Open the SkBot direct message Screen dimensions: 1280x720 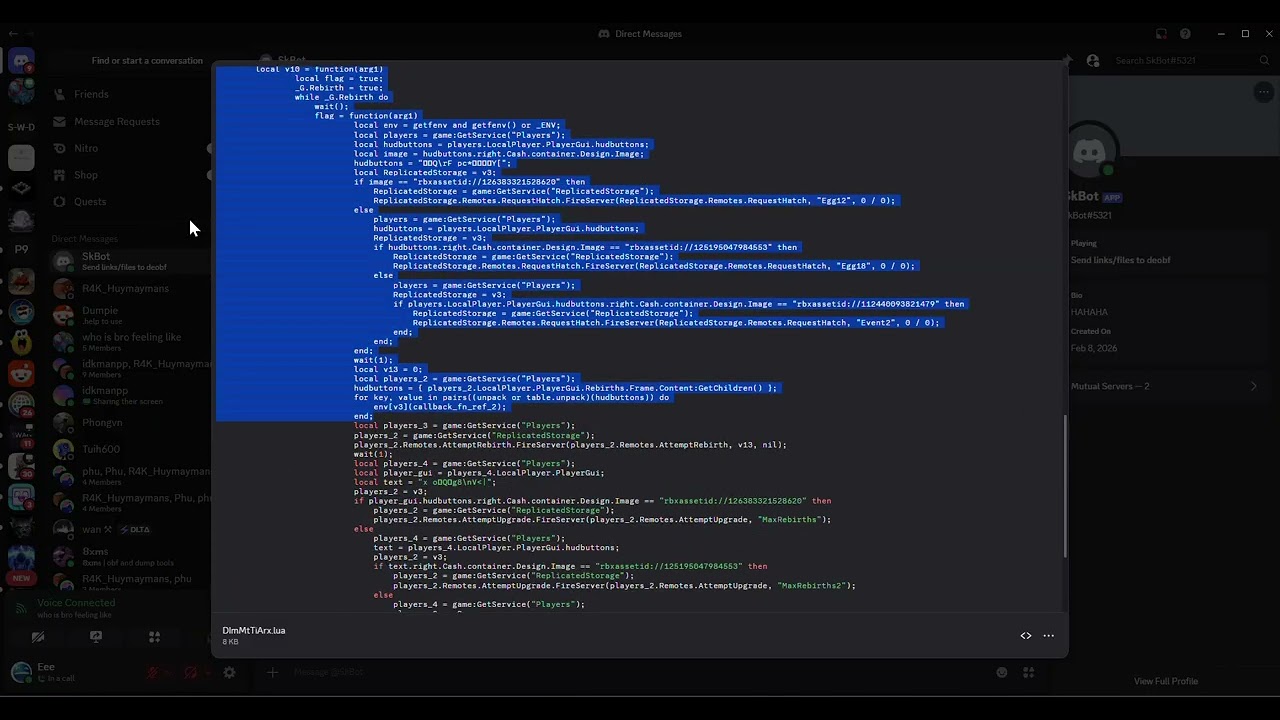[130, 261]
